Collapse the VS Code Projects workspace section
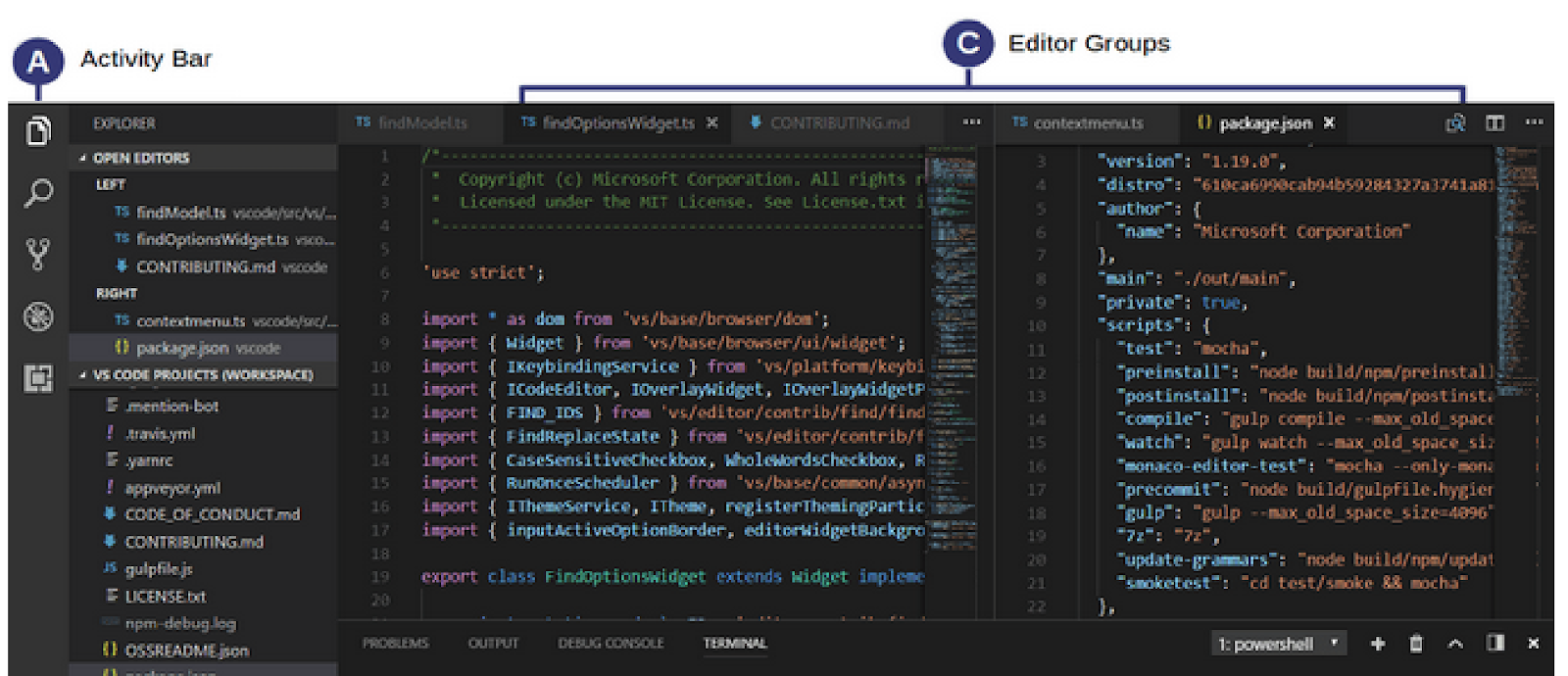This screenshot has width=1568, height=676. [x=202, y=375]
